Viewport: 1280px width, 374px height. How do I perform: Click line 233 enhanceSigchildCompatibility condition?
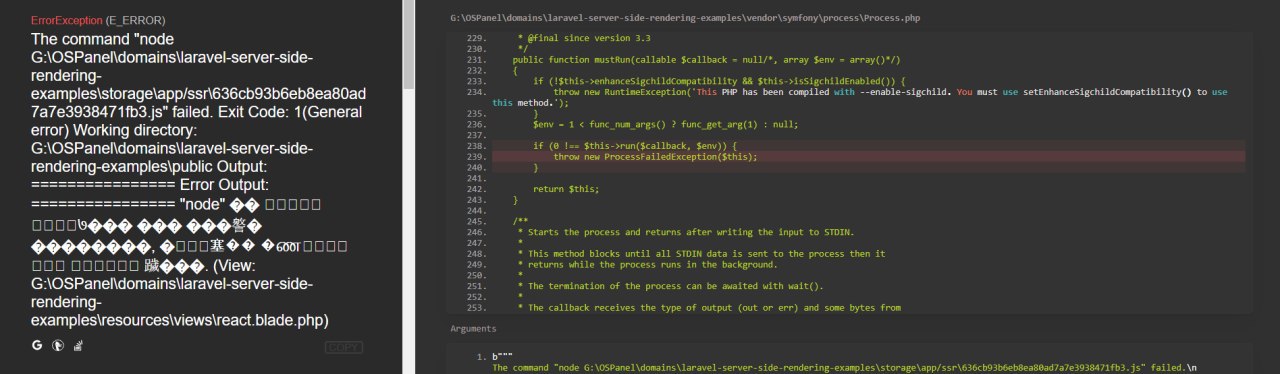coord(718,81)
